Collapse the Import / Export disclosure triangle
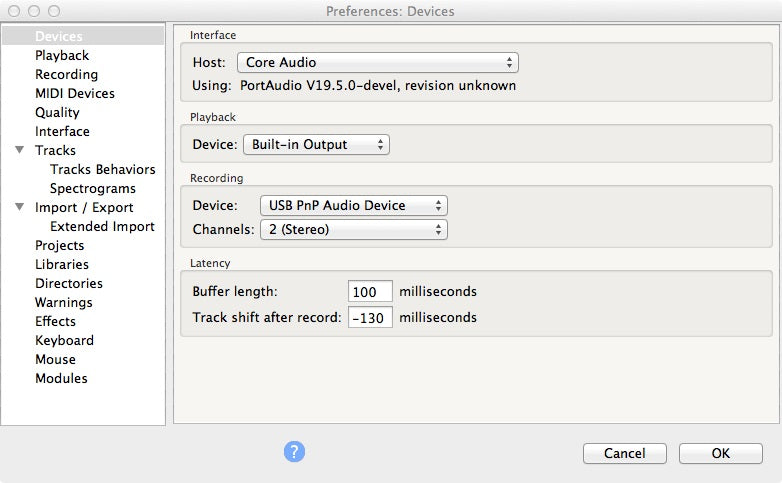Screen dimensions: 782x483 [x=19, y=208]
